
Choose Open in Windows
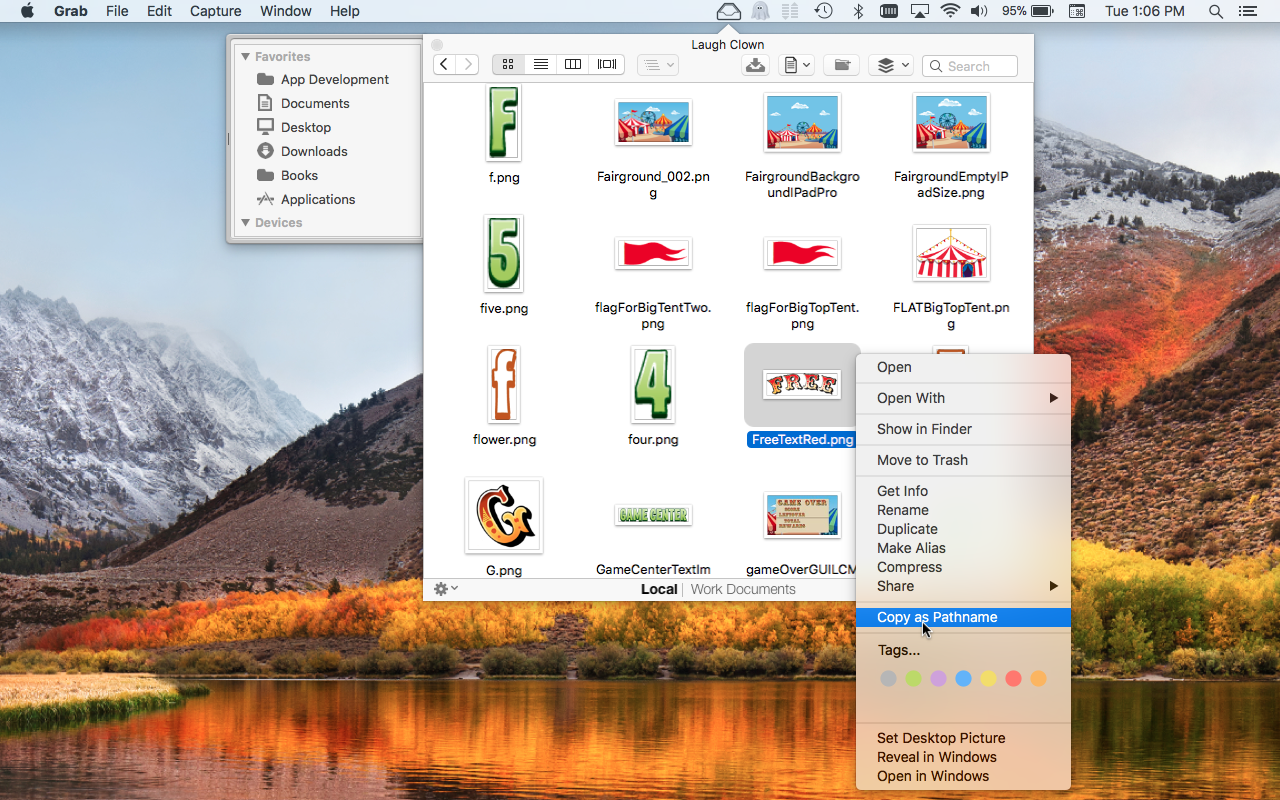(x=963, y=776)
